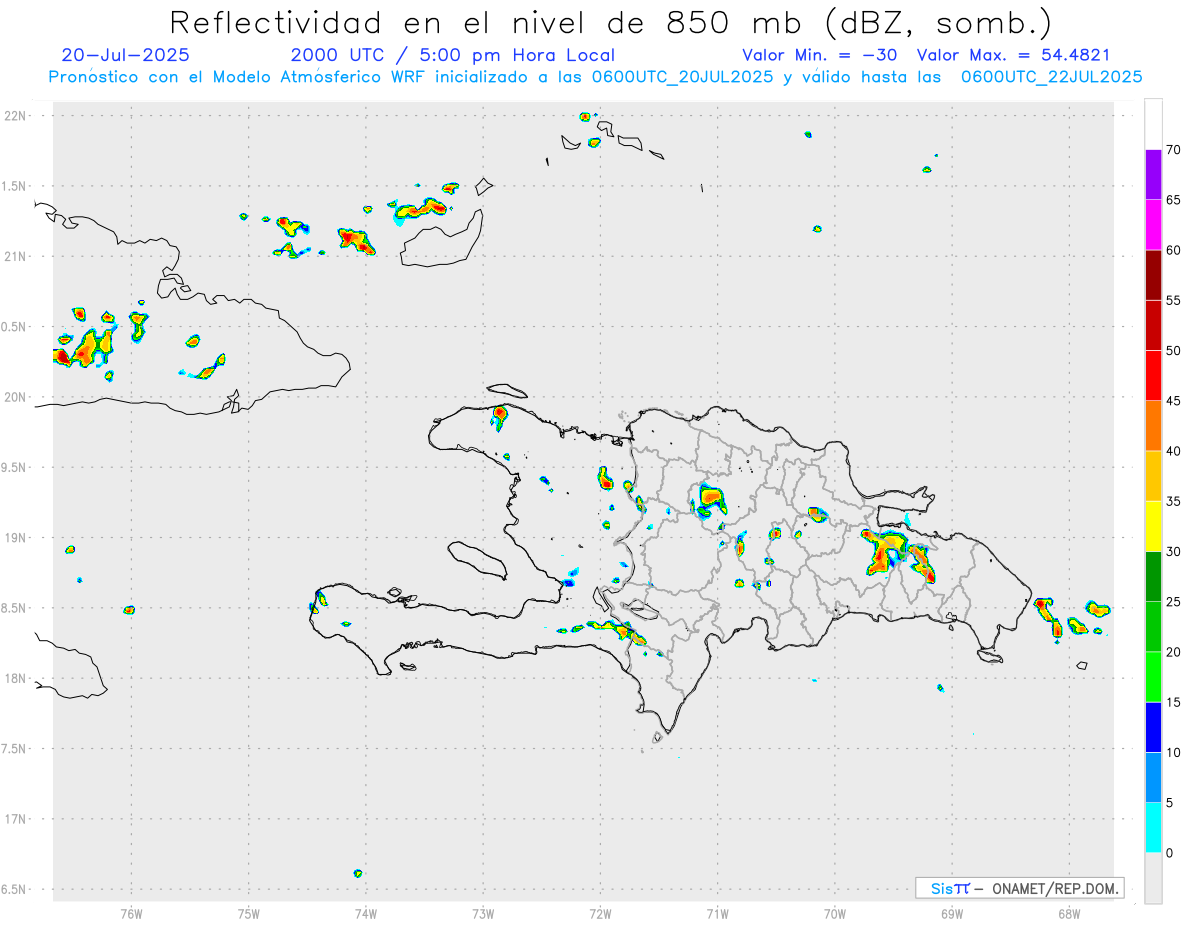The height and width of the screenshot is (927, 1200).
Task: Click the colorbar label "70"
Action: tap(1174, 150)
